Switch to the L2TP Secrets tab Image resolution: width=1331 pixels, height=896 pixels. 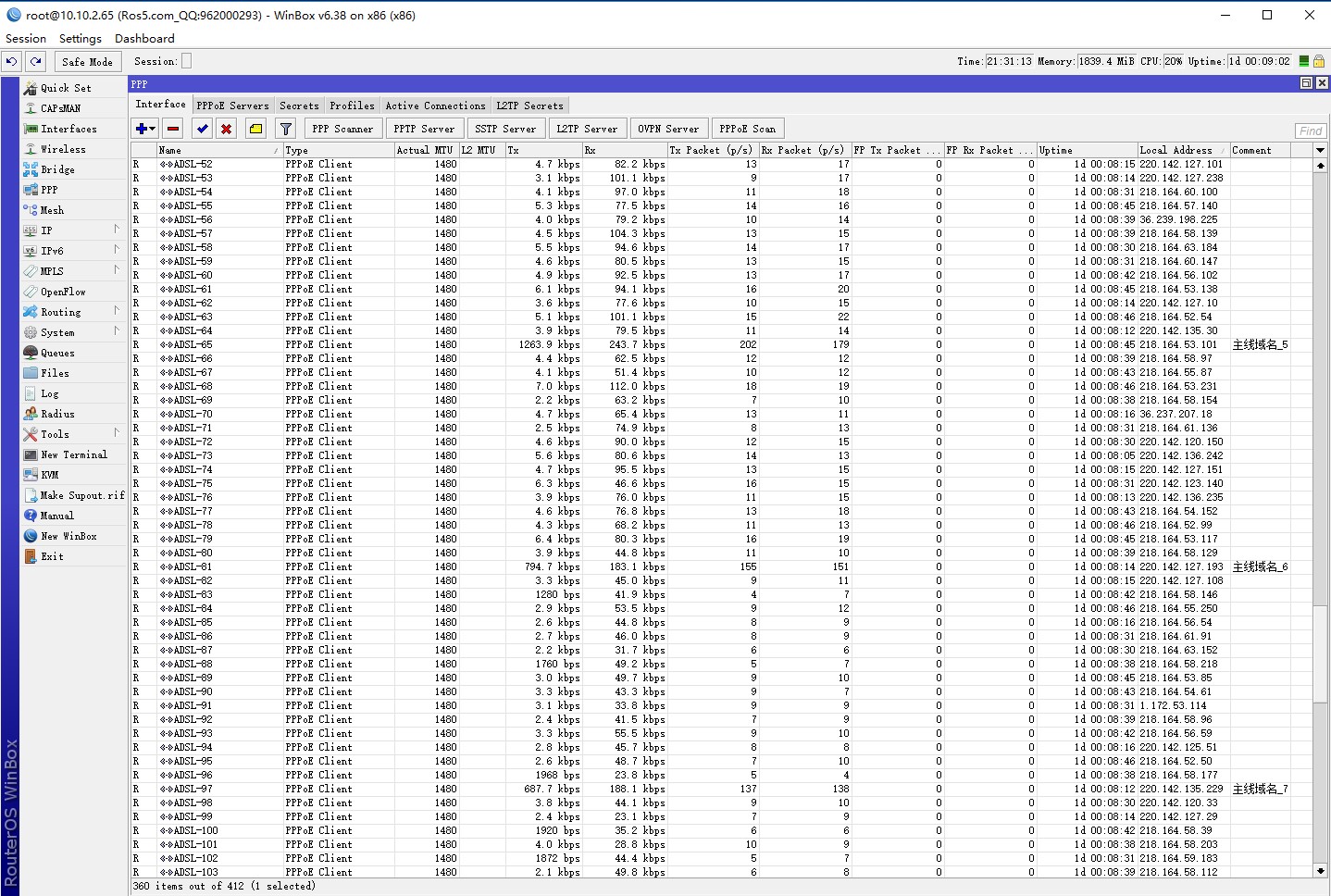click(529, 106)
